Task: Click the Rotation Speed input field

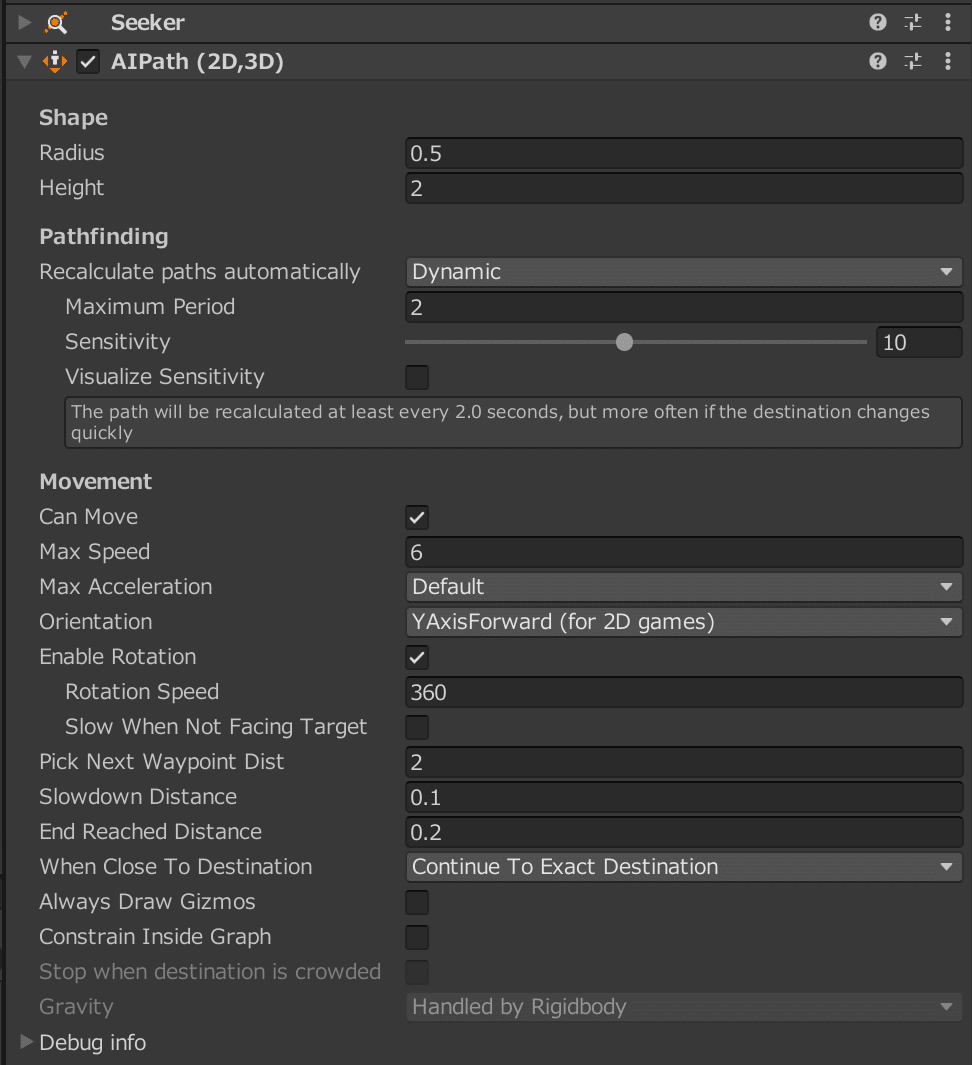Action: point(683,692)
